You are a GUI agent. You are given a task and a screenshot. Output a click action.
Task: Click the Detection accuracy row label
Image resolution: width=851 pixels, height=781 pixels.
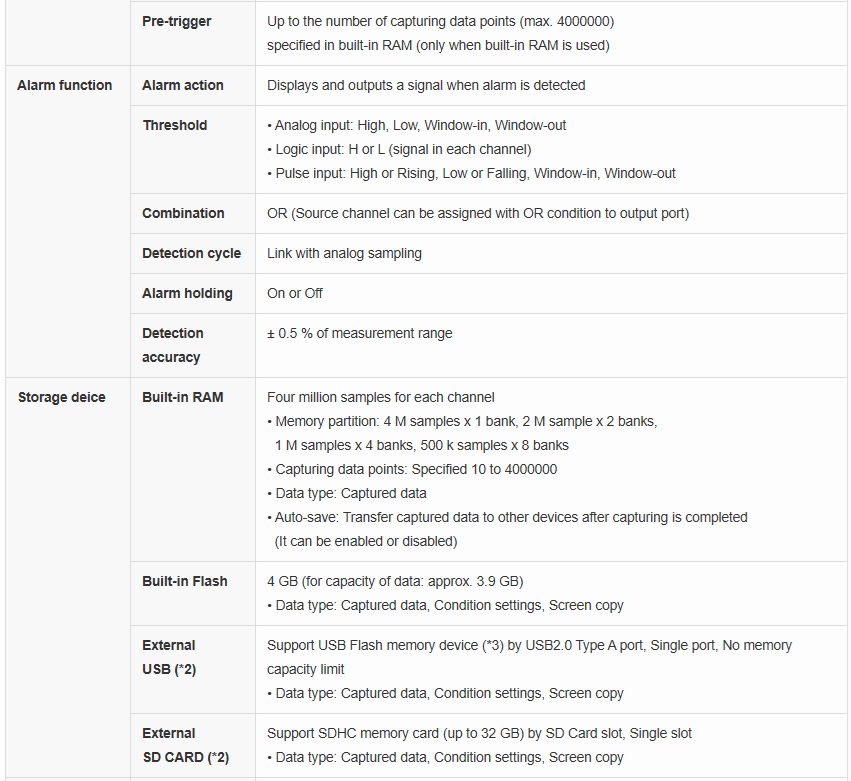click(x=172, y=345)
